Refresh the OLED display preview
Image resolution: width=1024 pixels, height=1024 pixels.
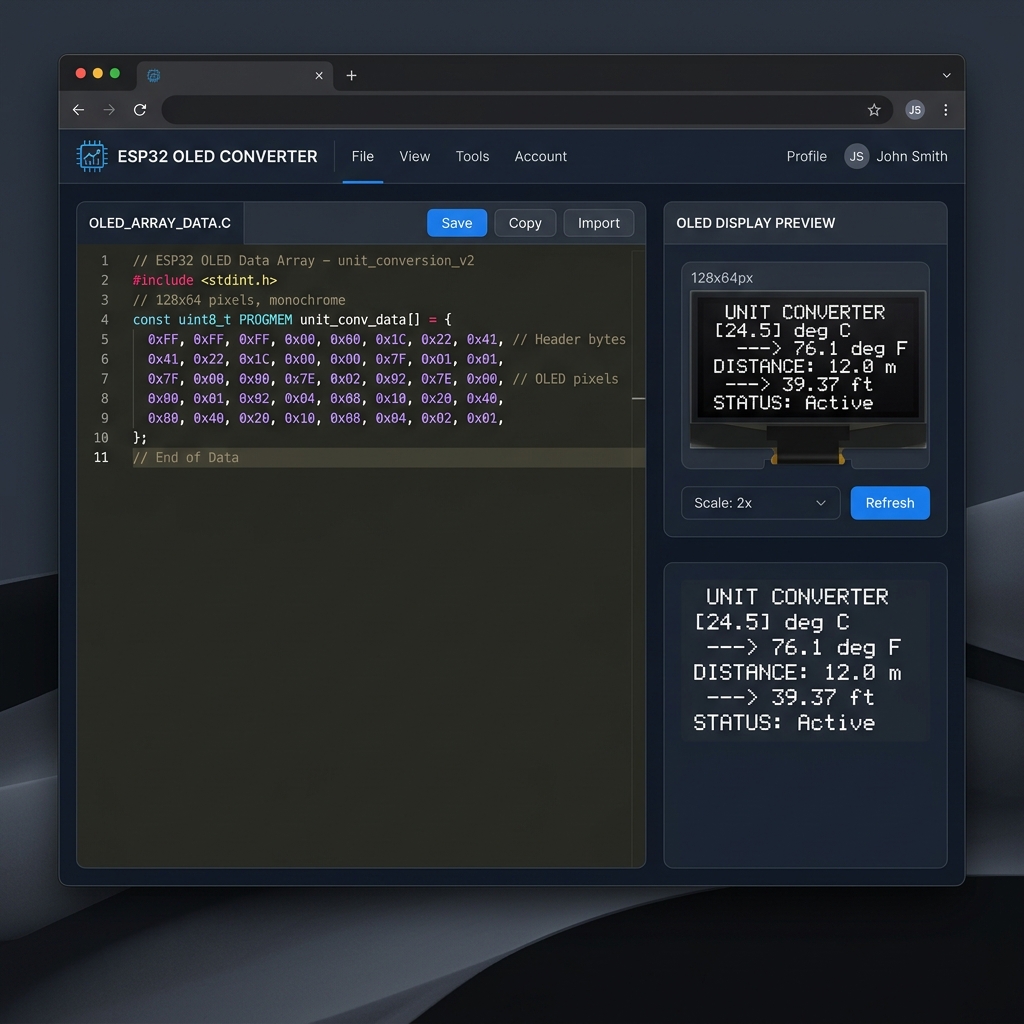(889, 503)
